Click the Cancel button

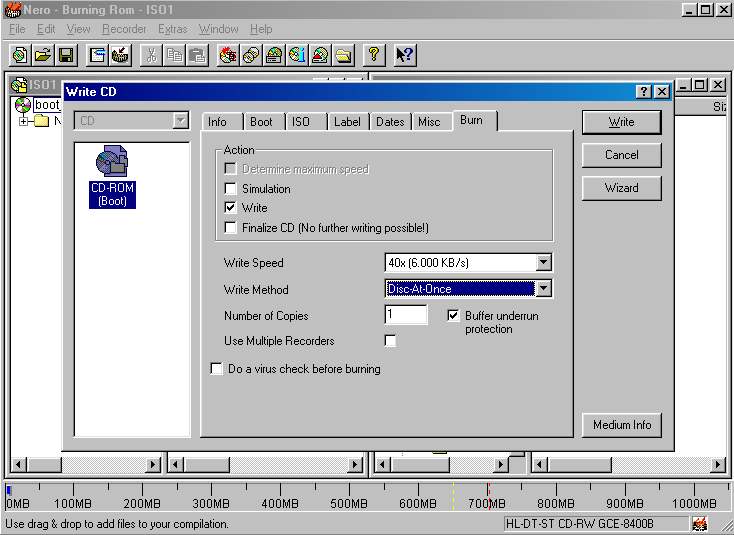(622, 155)
